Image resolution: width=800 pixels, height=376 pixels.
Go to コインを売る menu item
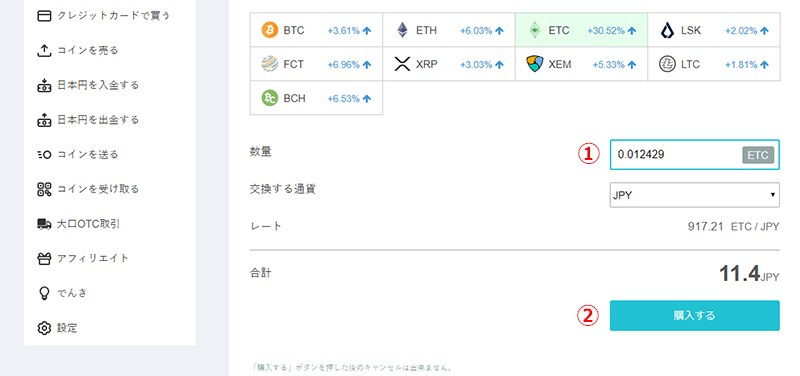coord(78,51)
